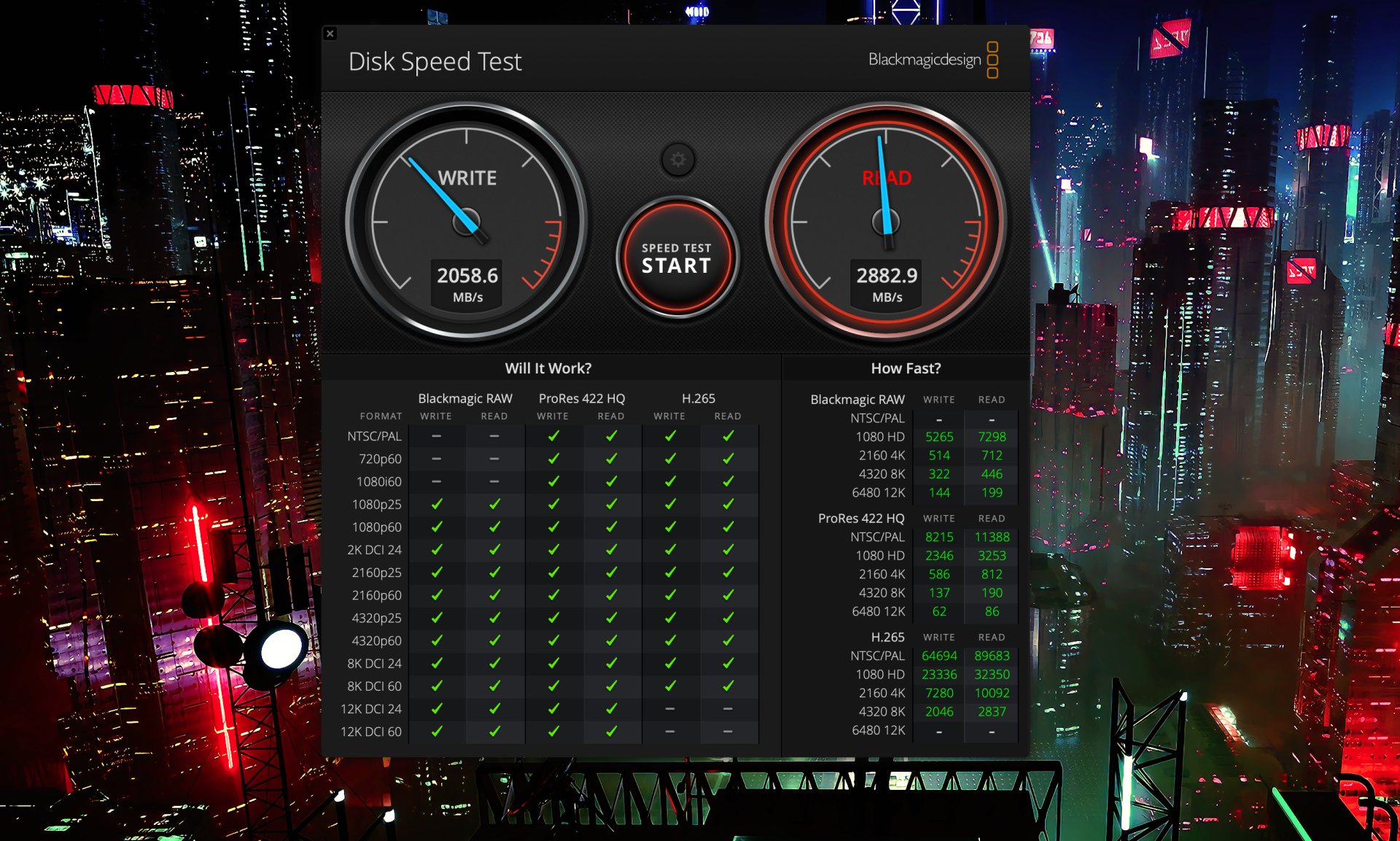
Task: Click the H.265 write checkmark for 4320p25
Action: pos(670,618)
